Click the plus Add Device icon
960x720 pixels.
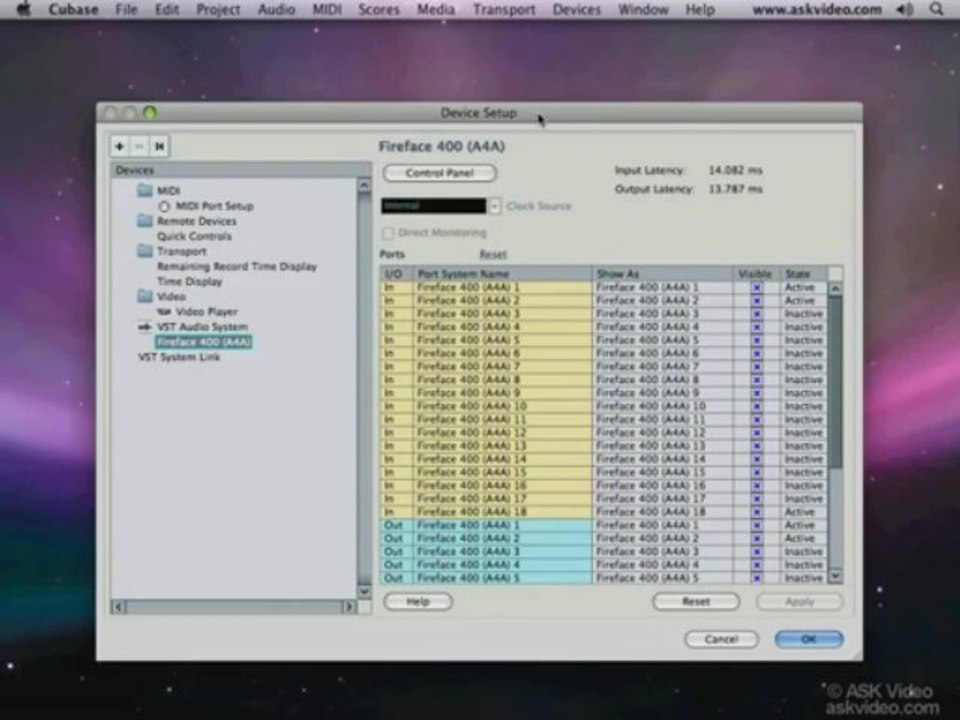coord(120,146)
